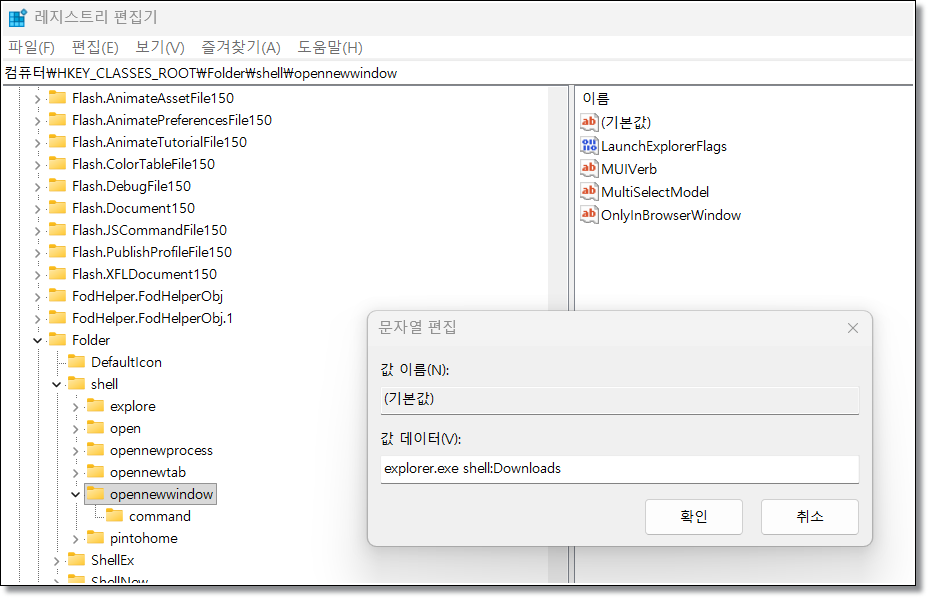Select the MultiSelectModel value name
The height and width of the screenshot is (613, 928).
655,192
